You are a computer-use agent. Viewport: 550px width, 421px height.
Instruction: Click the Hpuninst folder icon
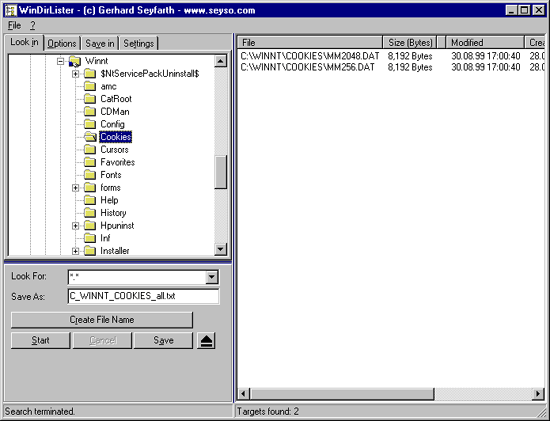[x=90, y=225]
